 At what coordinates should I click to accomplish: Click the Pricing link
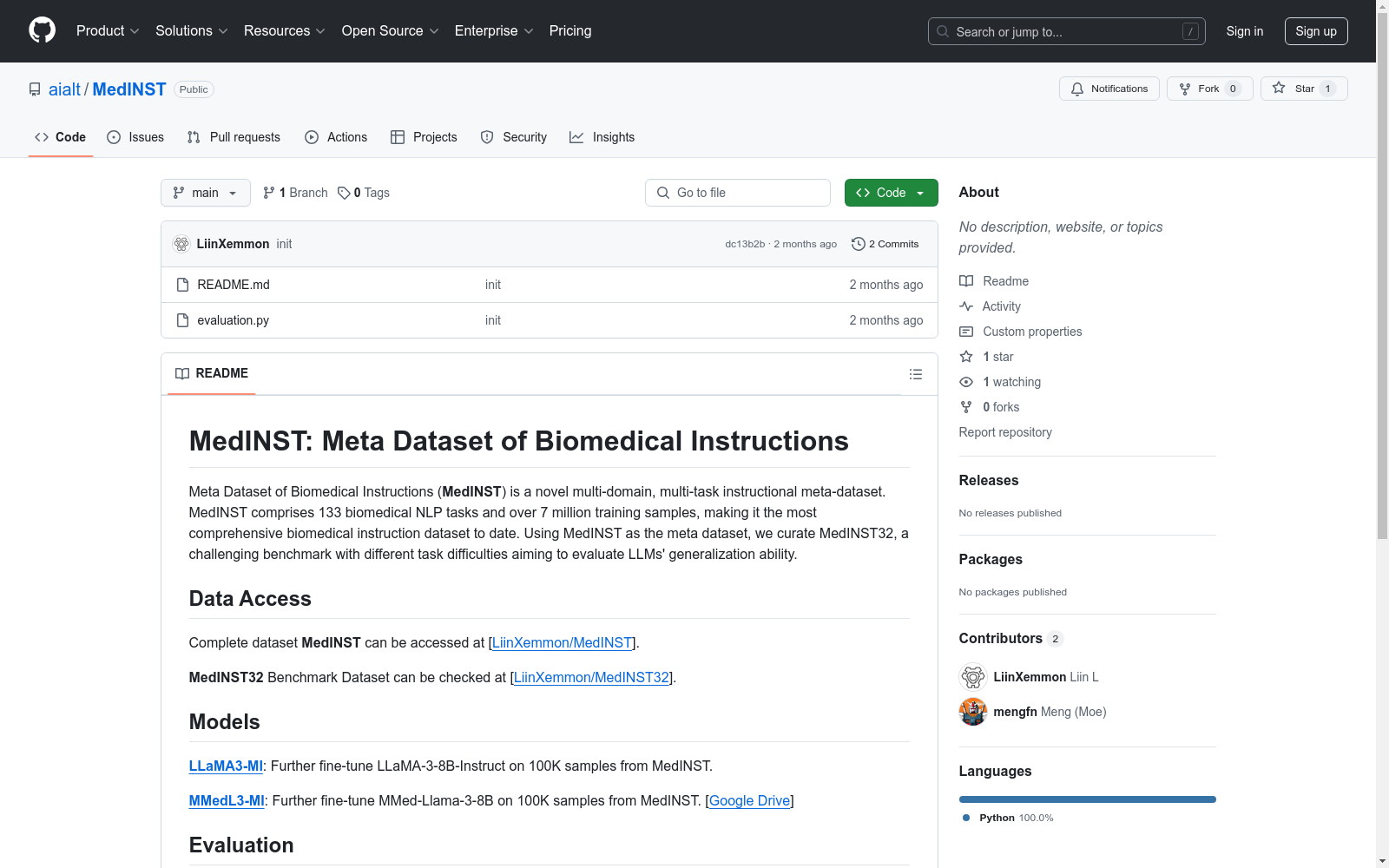570,31
